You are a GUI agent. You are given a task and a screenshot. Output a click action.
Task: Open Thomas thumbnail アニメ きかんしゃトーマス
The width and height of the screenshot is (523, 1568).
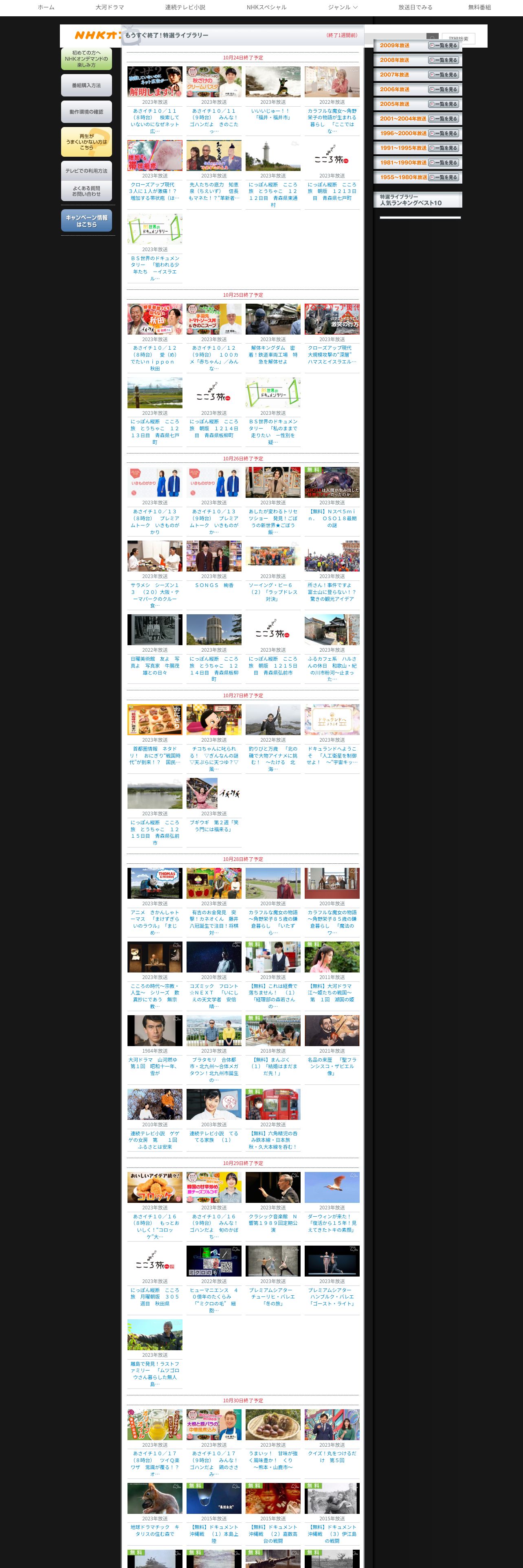click(155, 884)
